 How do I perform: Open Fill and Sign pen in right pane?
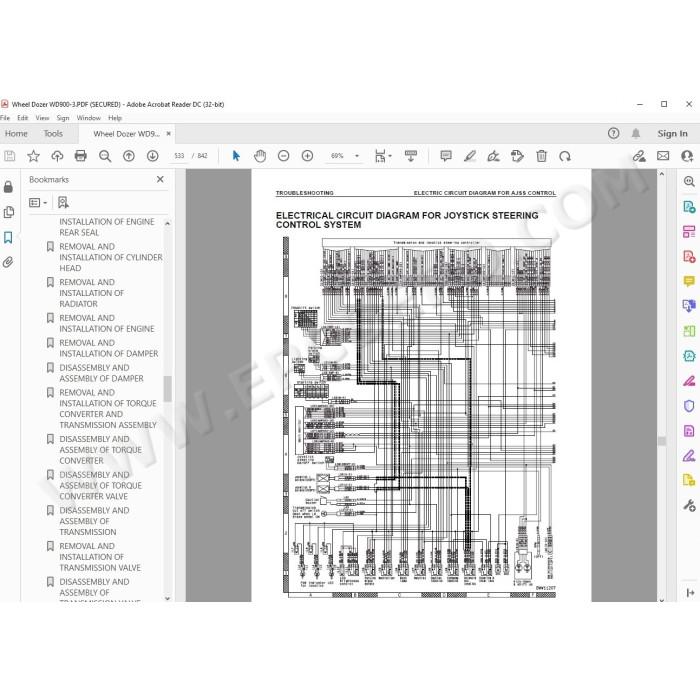(689, 456)
